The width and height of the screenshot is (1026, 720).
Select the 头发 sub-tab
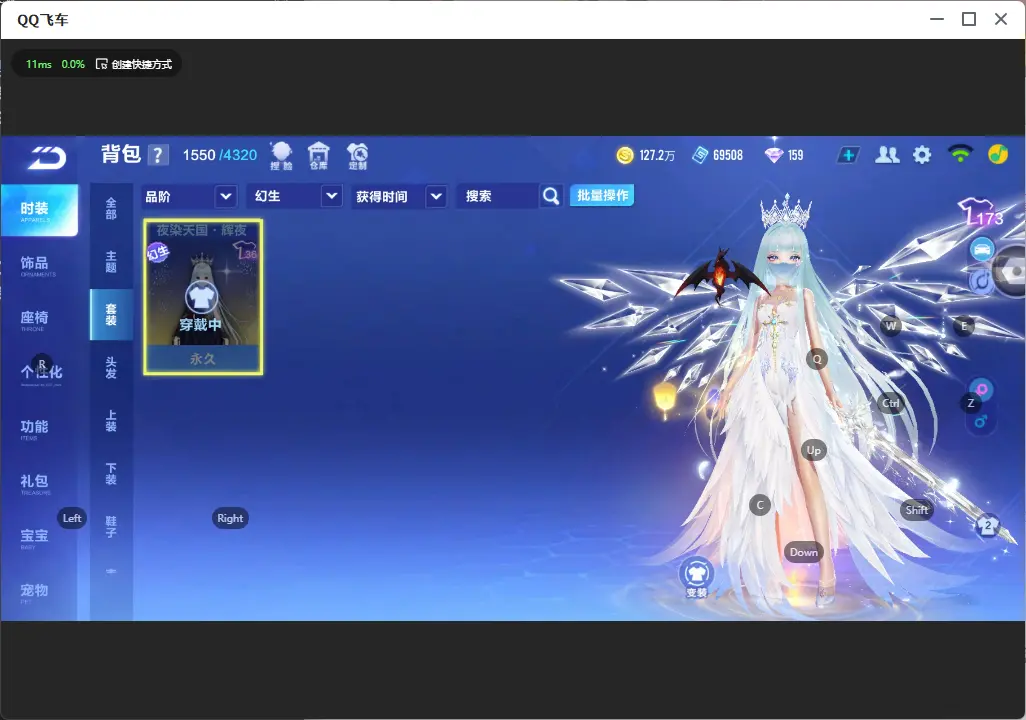[x=111, y=368]
